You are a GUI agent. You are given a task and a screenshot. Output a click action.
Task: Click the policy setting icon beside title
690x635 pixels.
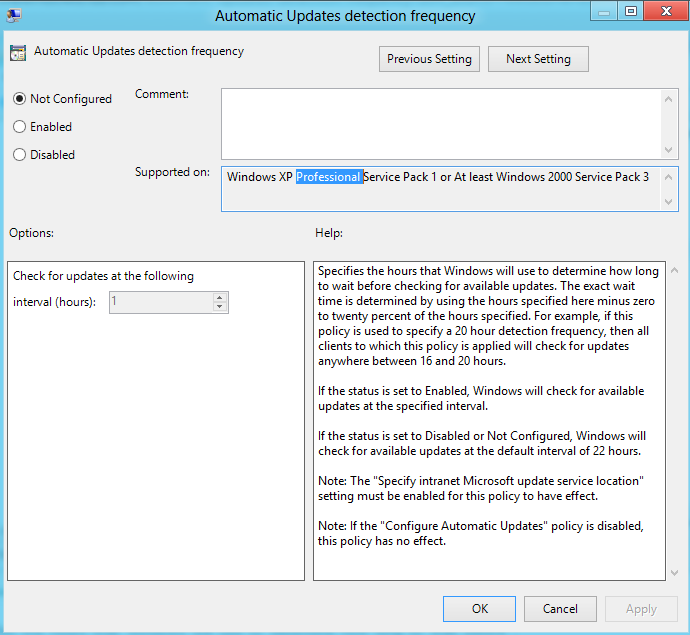18,53
